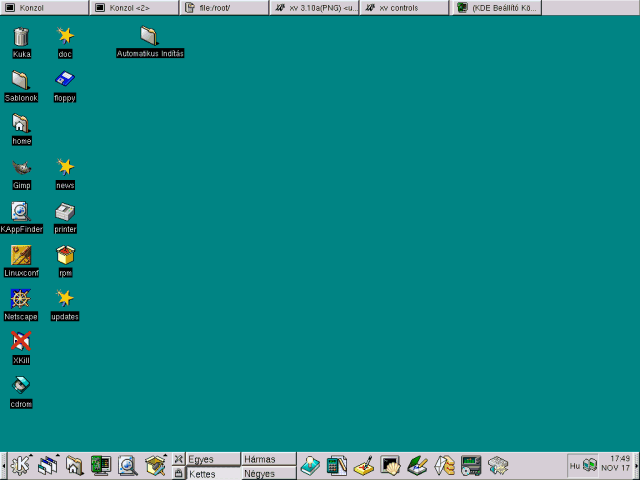Switch to xv controls taskbar window
640x480 pixels.
(404, 8)
